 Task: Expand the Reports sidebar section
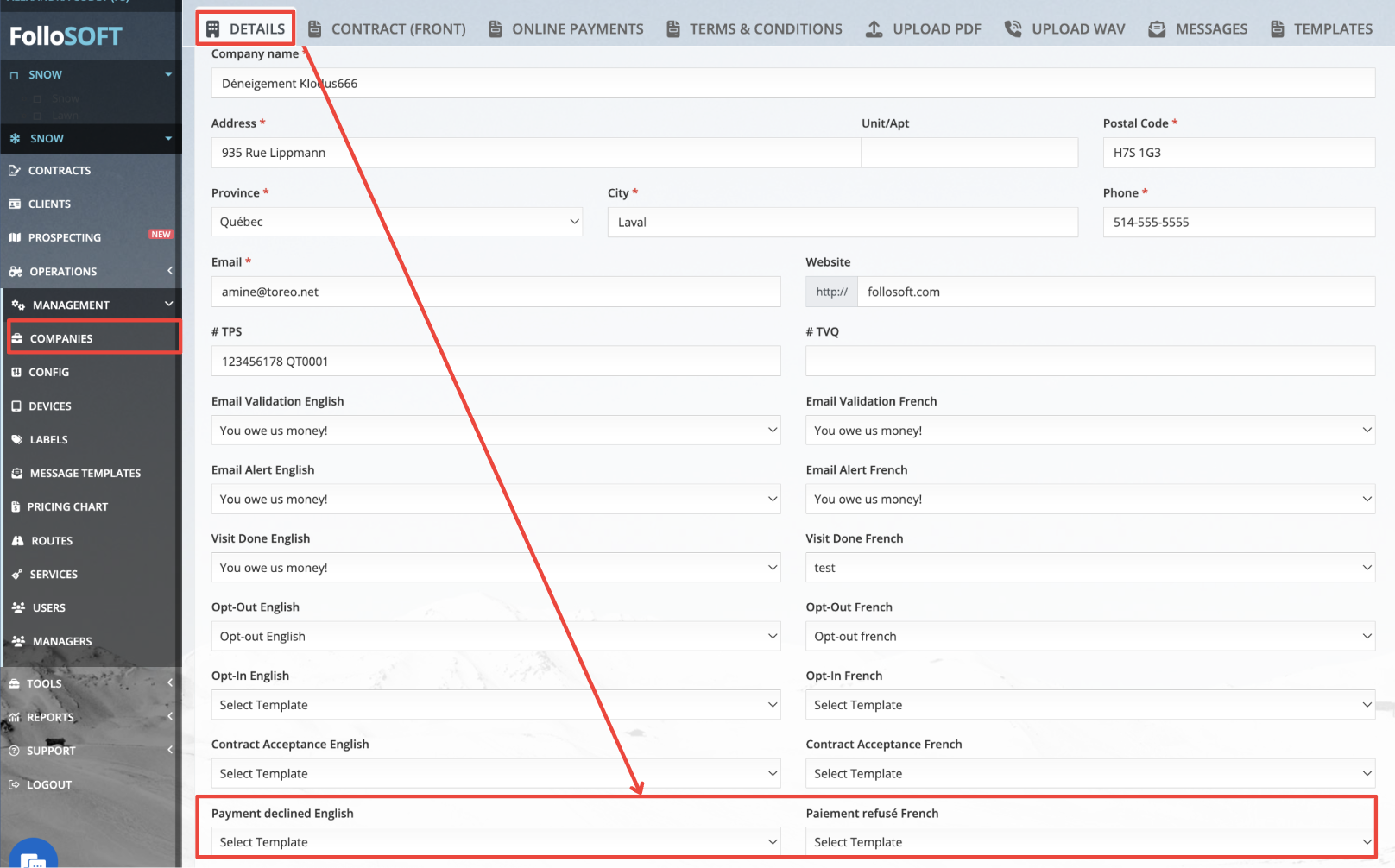[x=90, y=717]
